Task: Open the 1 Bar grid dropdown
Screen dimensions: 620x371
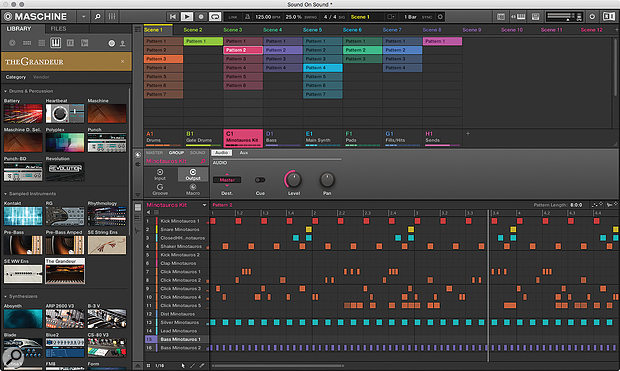Action: coord(410,17)
